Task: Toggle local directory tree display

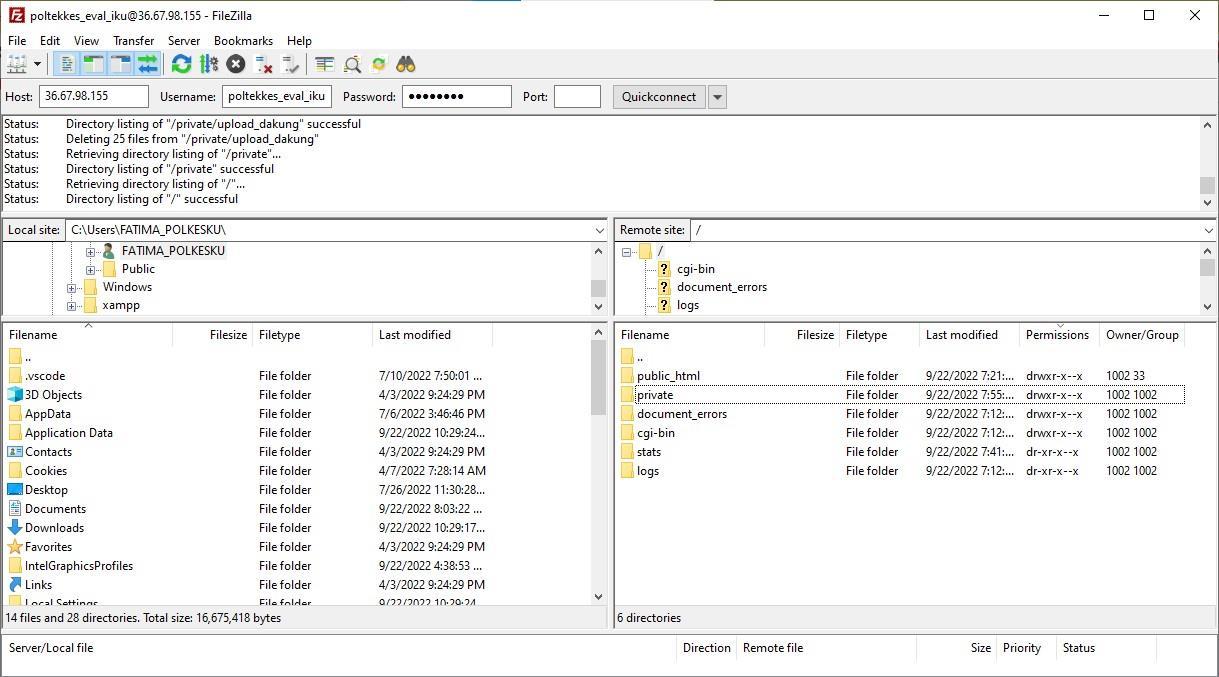Action: click(x=93, y=64)
